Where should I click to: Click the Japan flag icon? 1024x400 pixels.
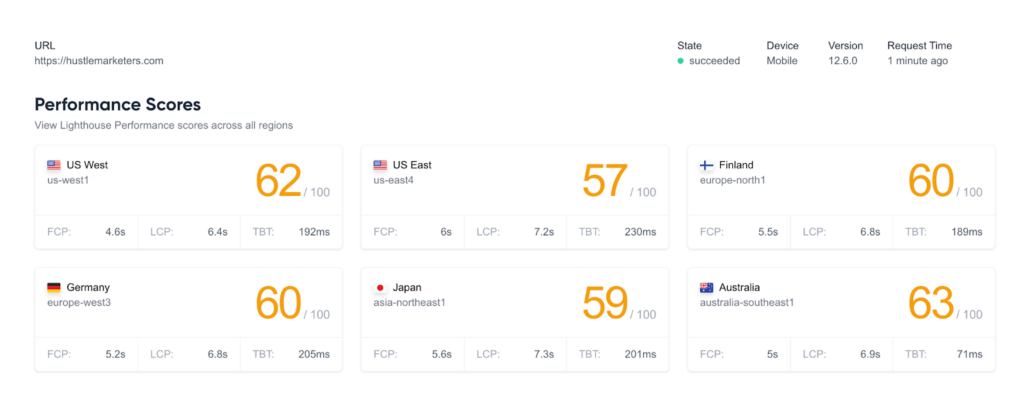(x=380, y=287)
